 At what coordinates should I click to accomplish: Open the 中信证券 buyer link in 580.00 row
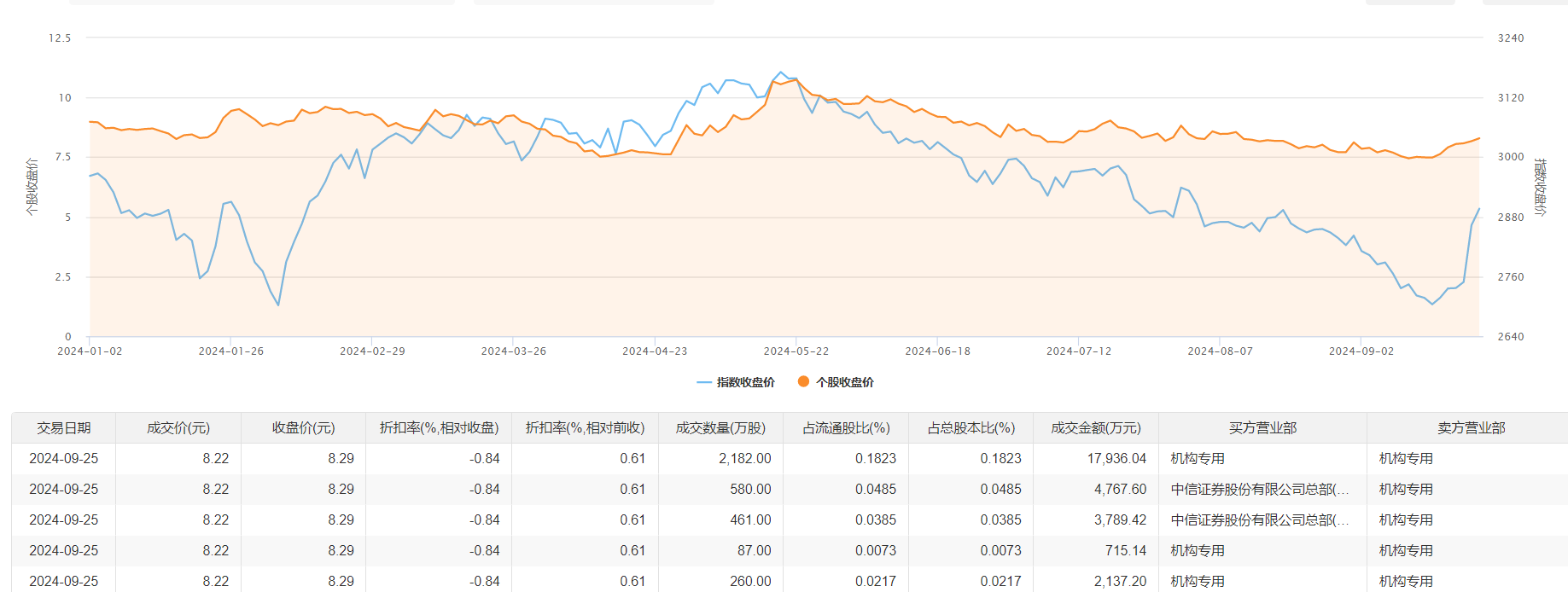[x=1259, y=490]
